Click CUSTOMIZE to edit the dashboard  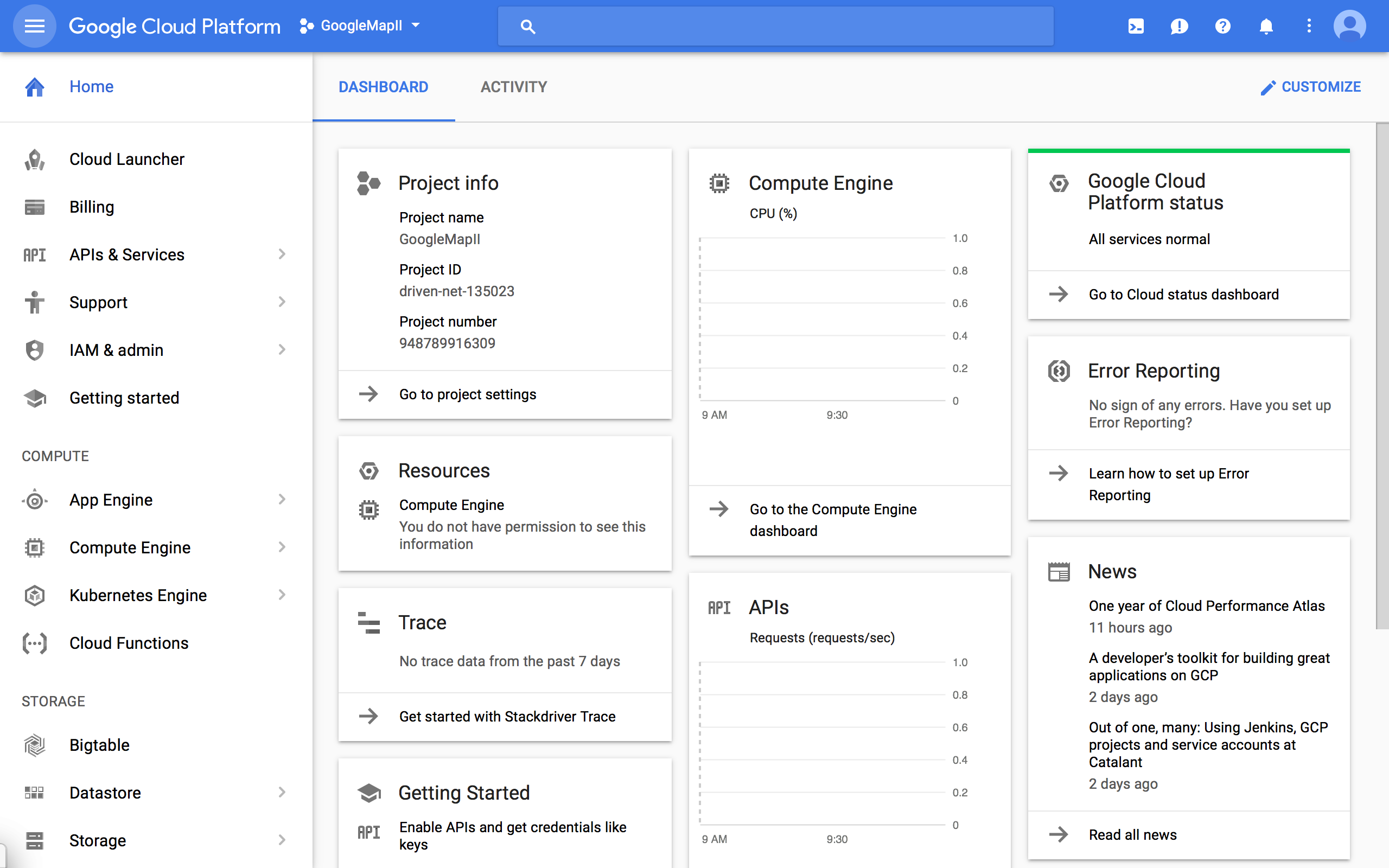tap(1311, 87)
